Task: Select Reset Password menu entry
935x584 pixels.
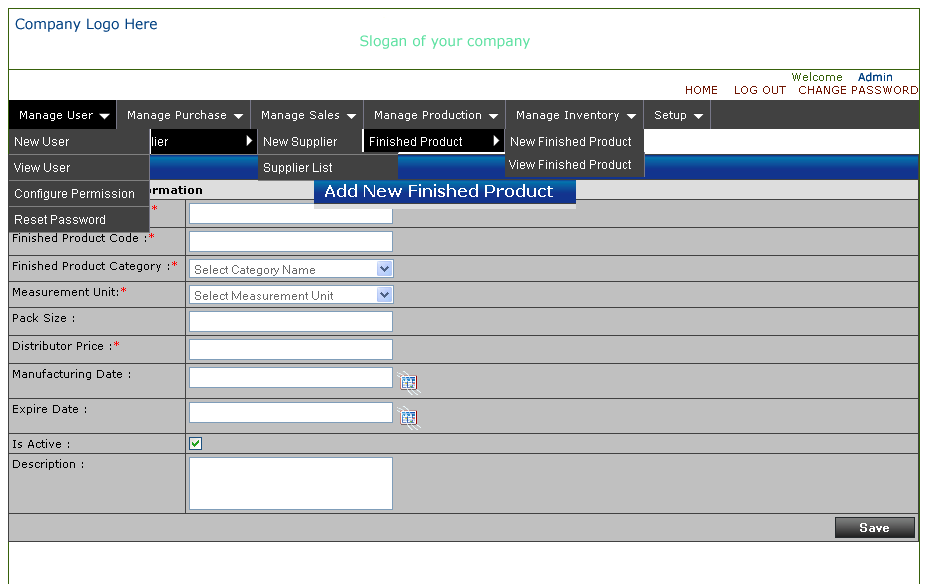Action: 60,220
